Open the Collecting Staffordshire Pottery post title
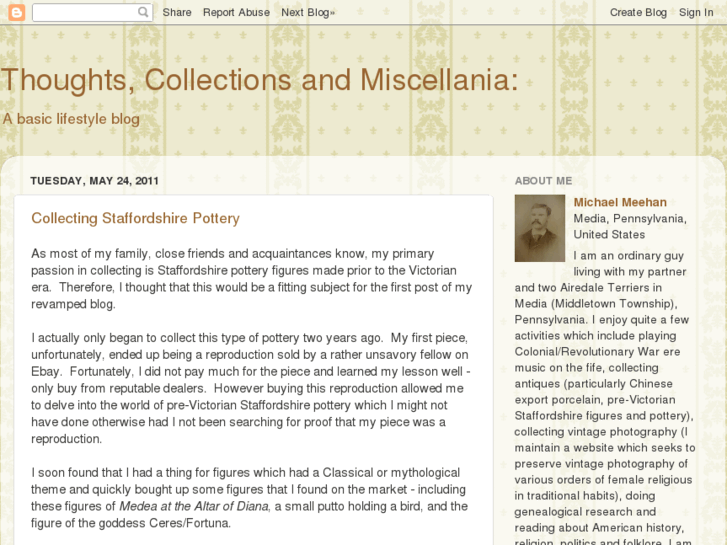 pyautogui.click(x=135, y=218)
